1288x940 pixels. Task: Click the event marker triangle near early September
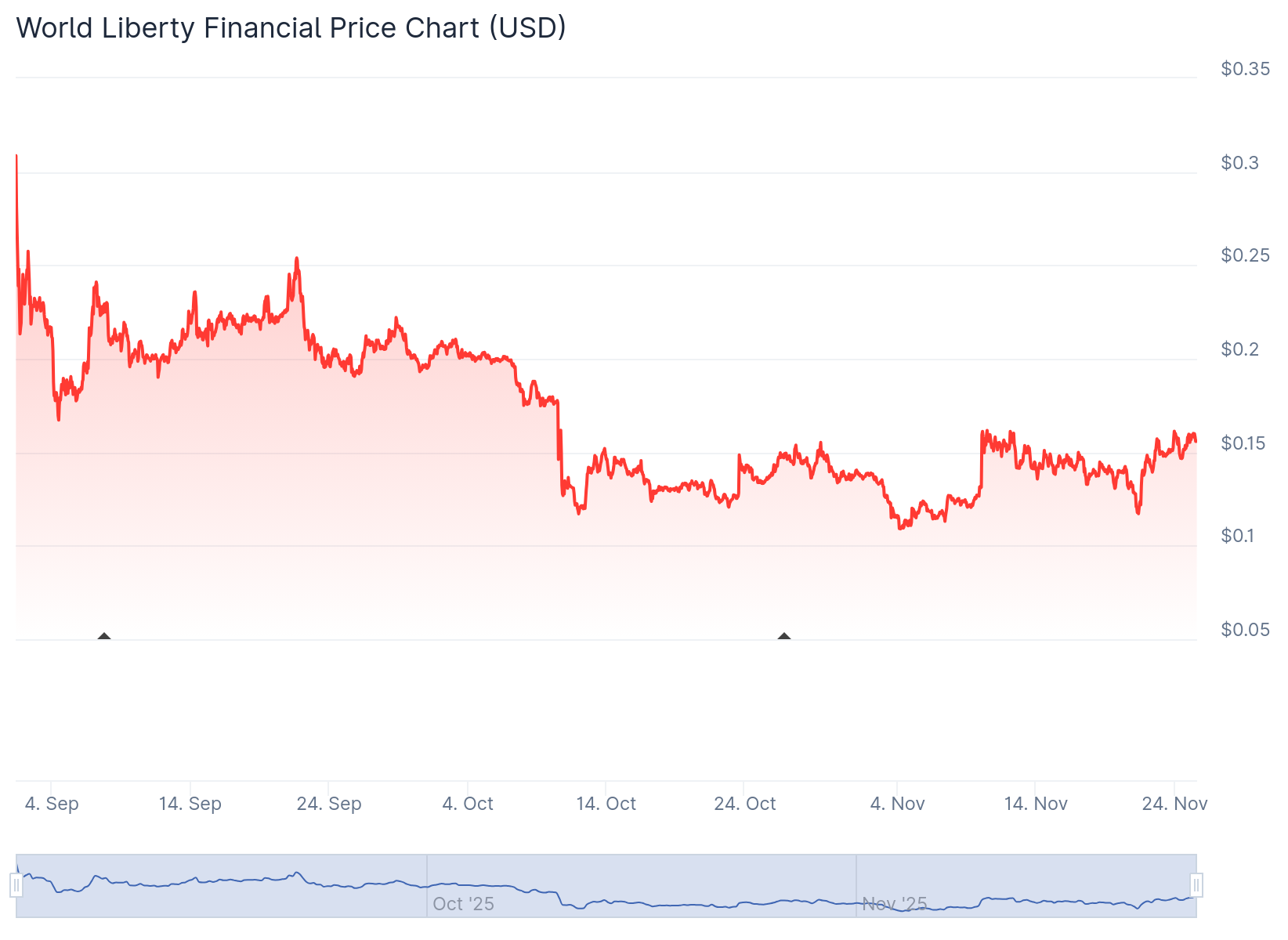click(x=104, y=636)
